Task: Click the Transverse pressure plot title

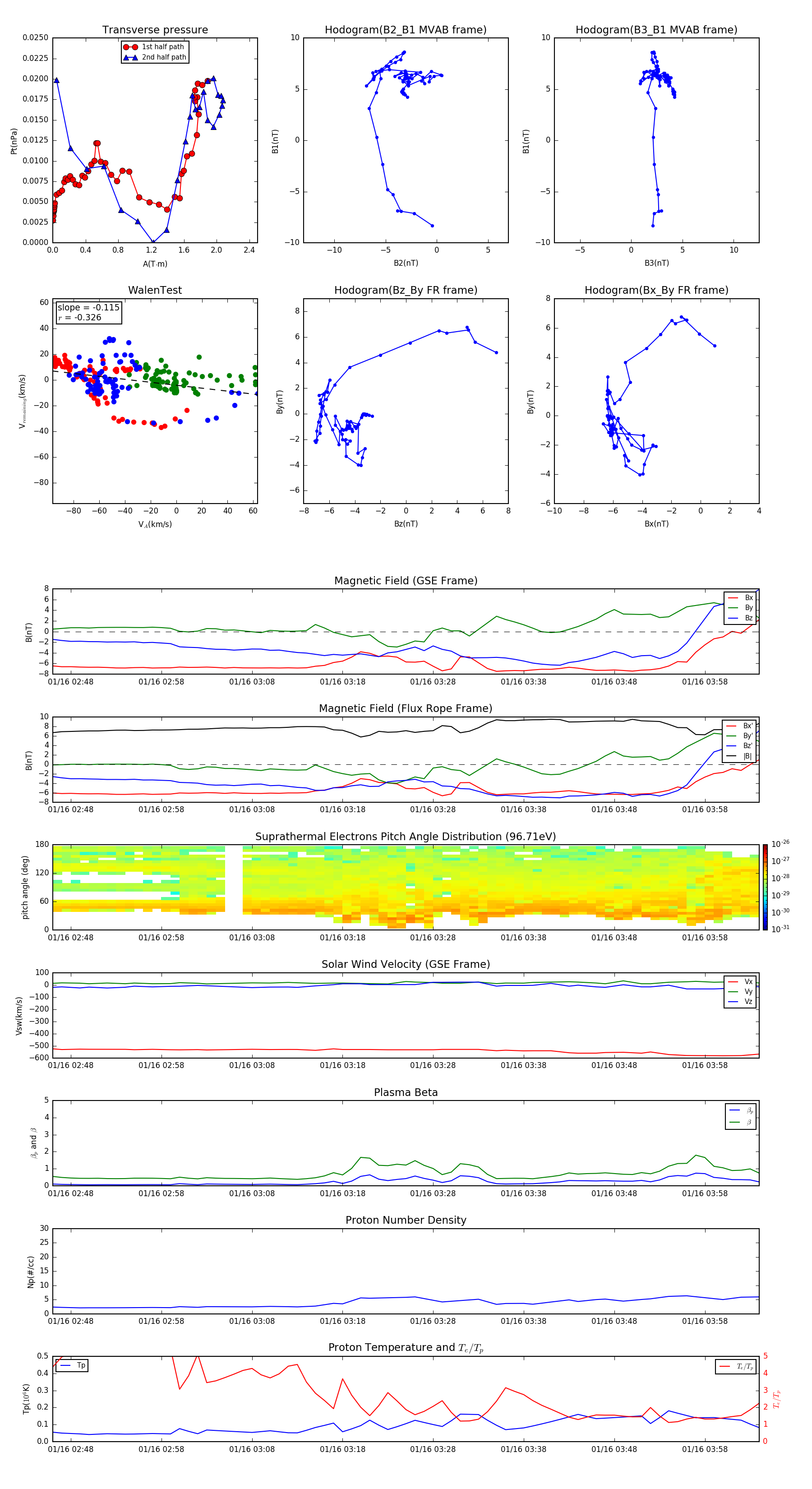Action: 155,30
